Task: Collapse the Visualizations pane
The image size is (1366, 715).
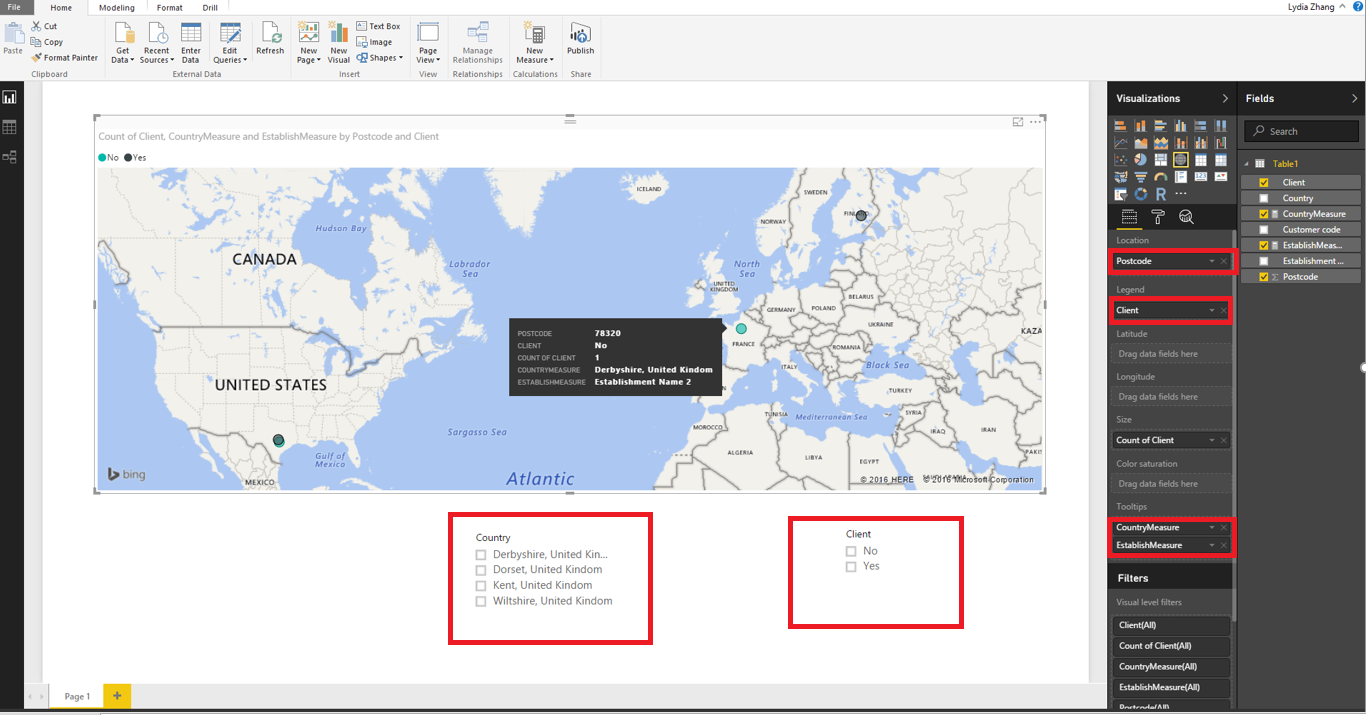Action: 1225,98
